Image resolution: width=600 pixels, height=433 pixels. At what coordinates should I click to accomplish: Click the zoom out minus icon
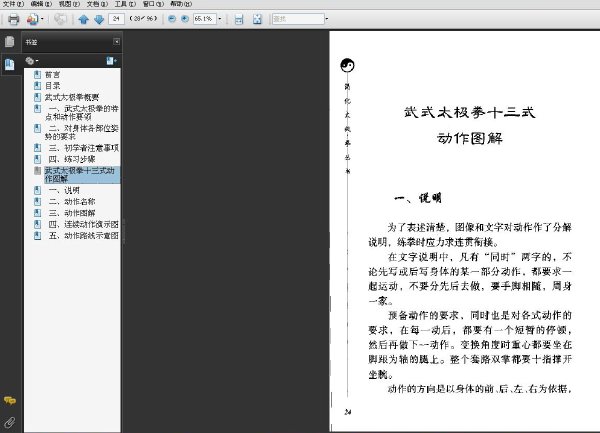(x=172, y=19)
